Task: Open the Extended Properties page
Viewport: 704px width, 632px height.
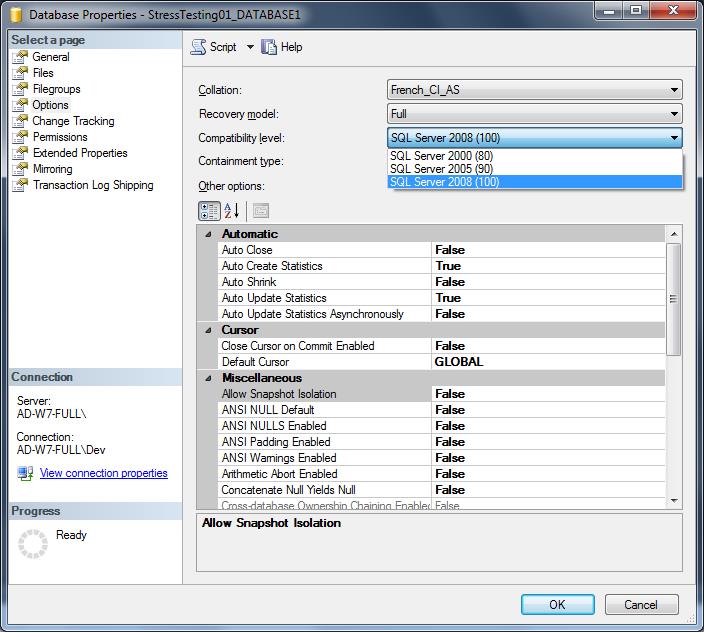Action: 80,153
